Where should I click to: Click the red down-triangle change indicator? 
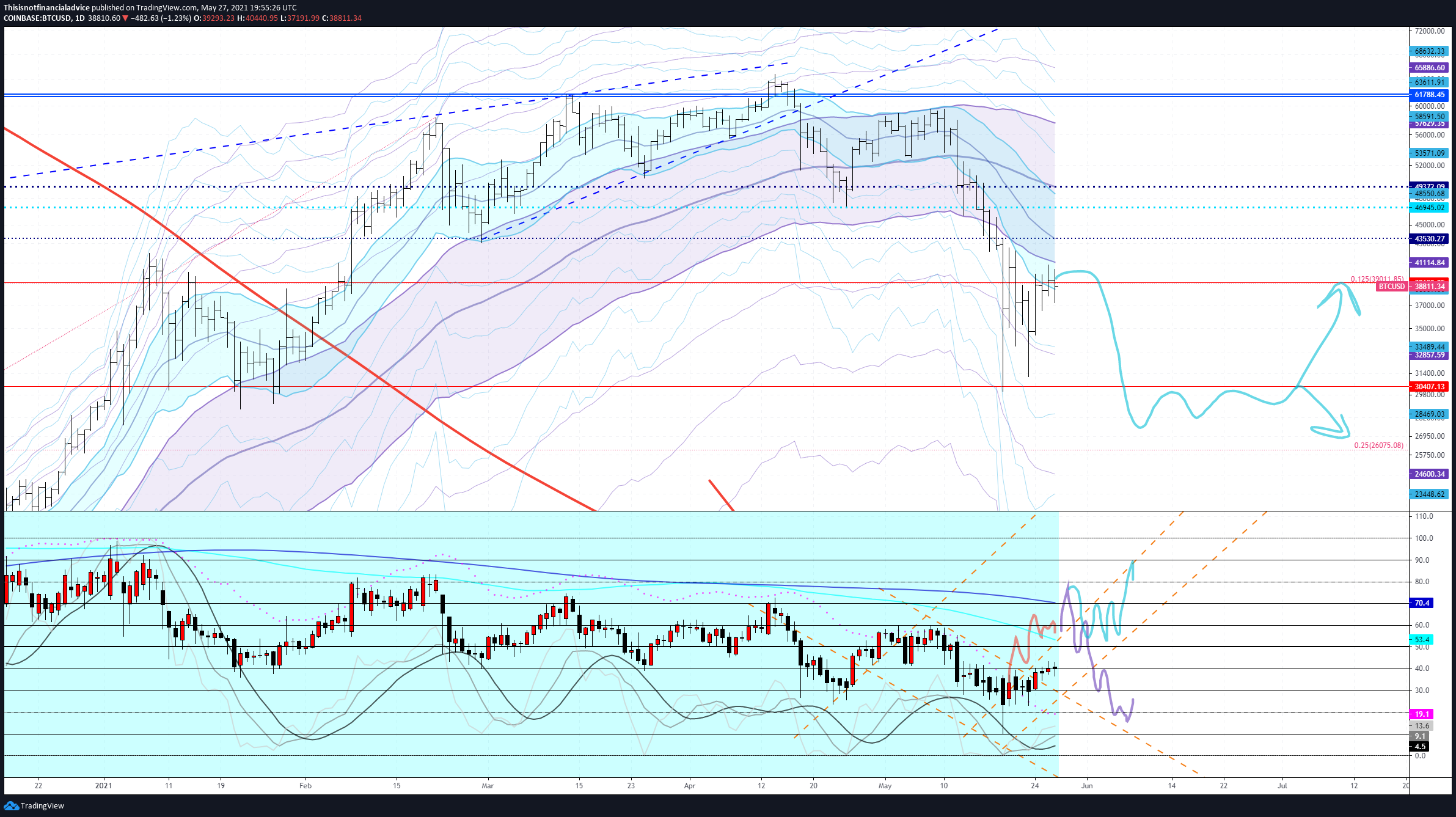coord(125,18)
